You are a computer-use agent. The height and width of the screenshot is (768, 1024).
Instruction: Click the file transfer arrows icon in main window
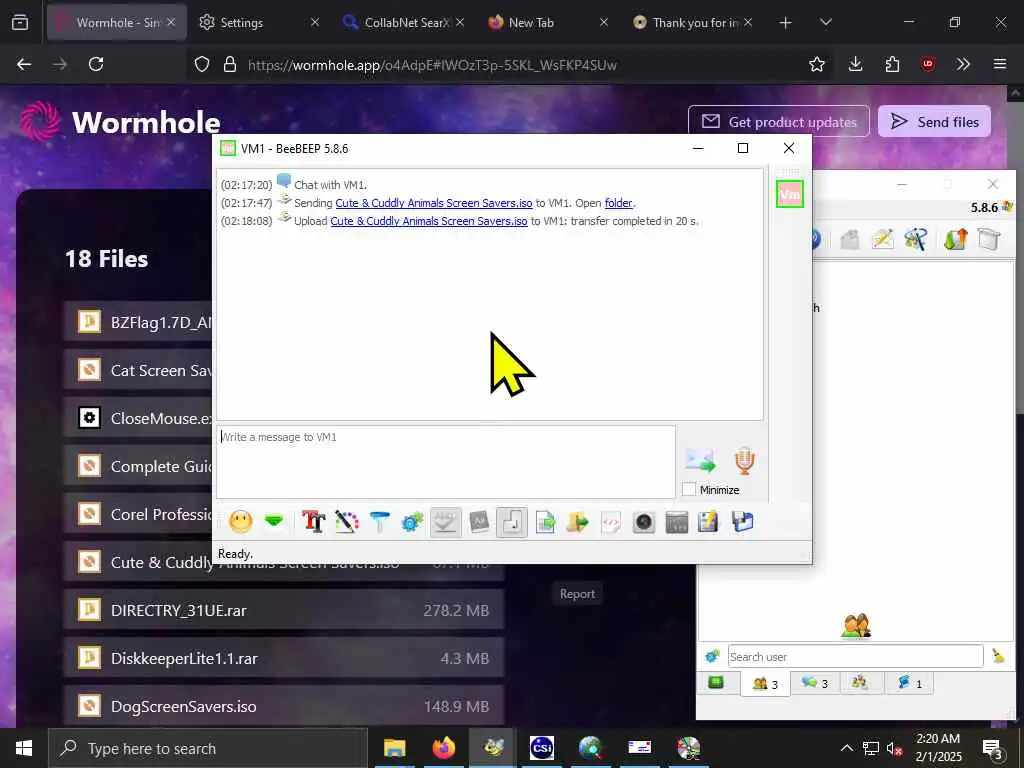pyautogui.click(x=955, y=239)
